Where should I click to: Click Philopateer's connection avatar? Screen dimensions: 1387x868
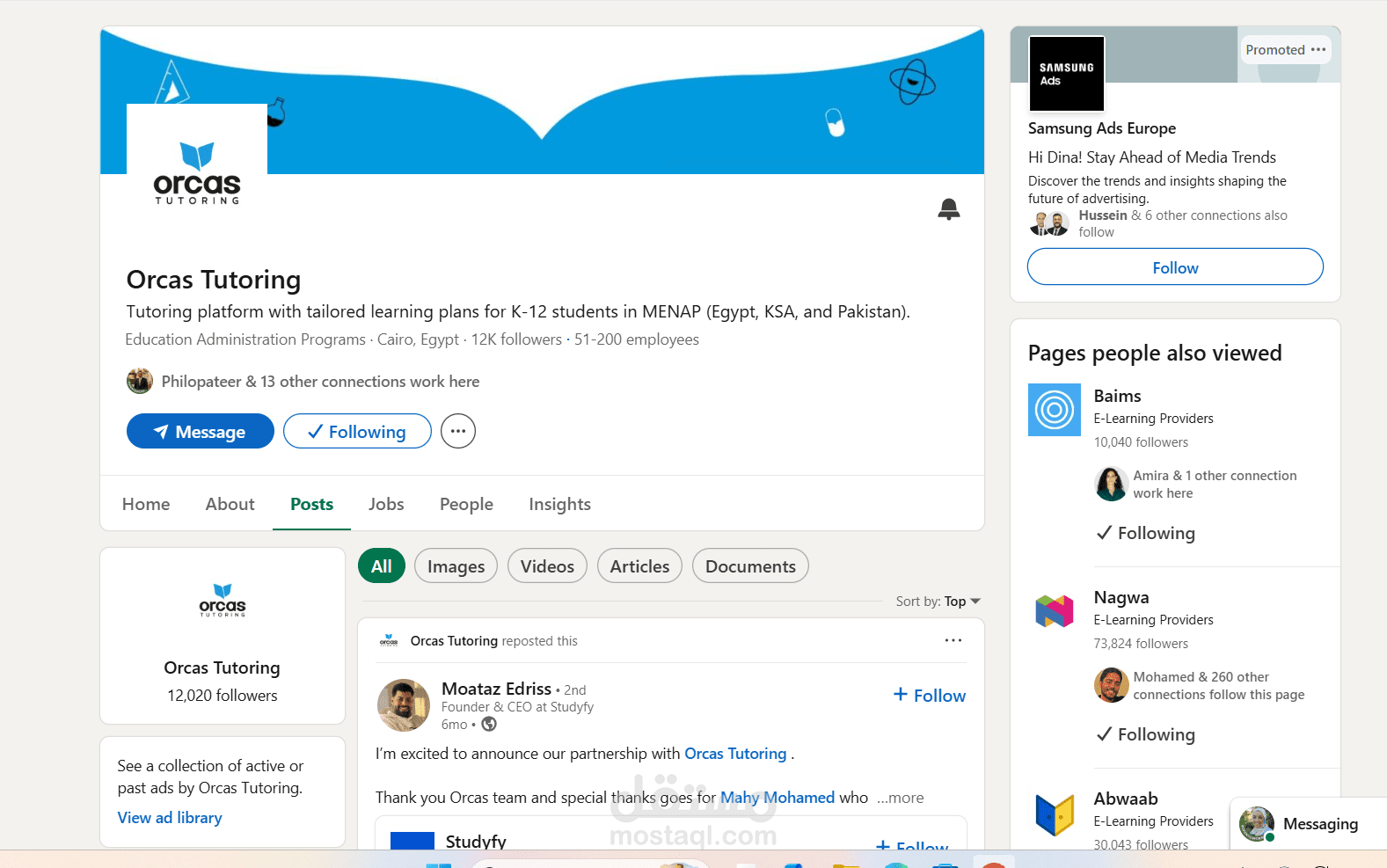[140, 381]
